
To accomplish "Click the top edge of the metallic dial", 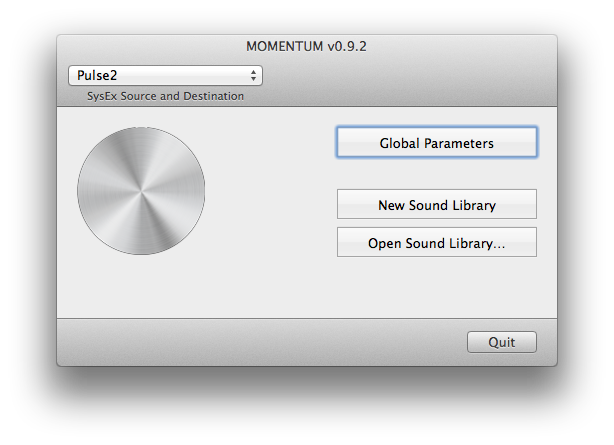I will click(141, 130).
